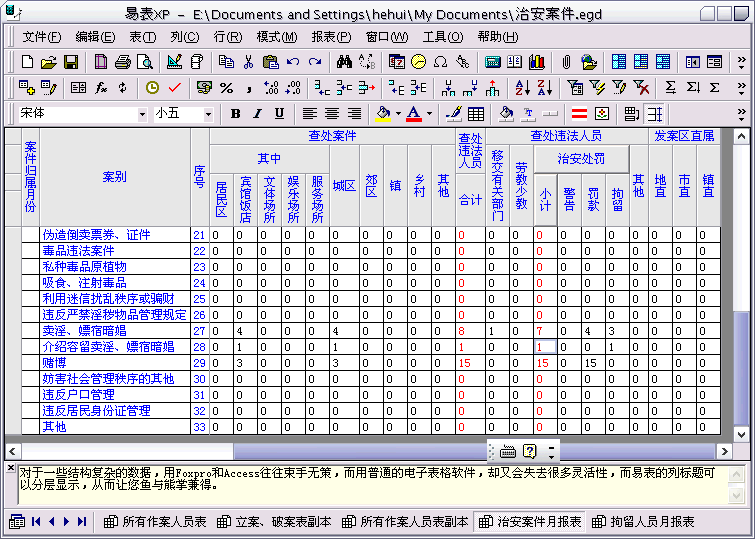755x539 pixels.
Task: Switch to the 拘留人员月报表 tab
Action: pos(644,522)
